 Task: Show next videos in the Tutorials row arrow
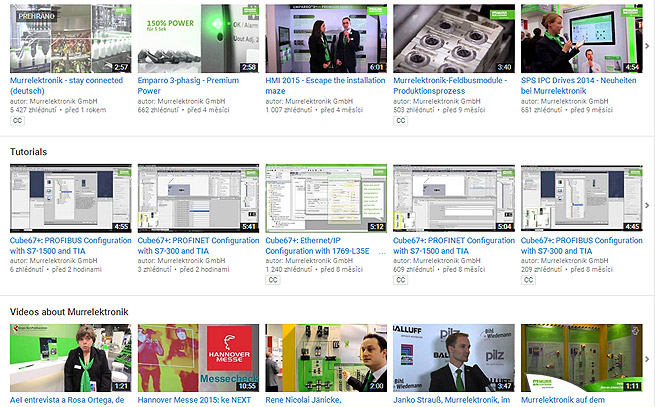pyautogui.click(x=647, y=205)
